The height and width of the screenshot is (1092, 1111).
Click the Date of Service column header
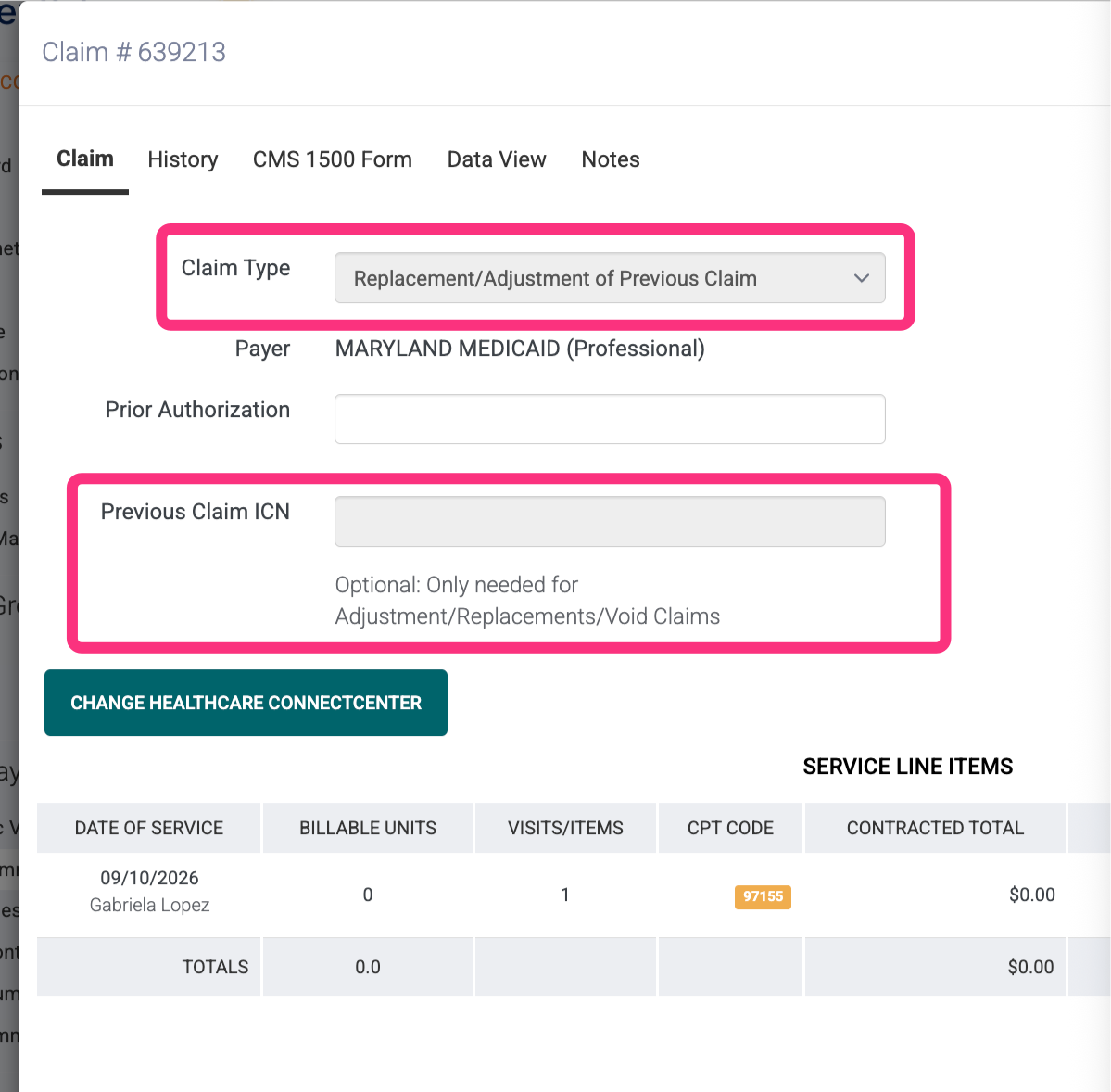149,828
